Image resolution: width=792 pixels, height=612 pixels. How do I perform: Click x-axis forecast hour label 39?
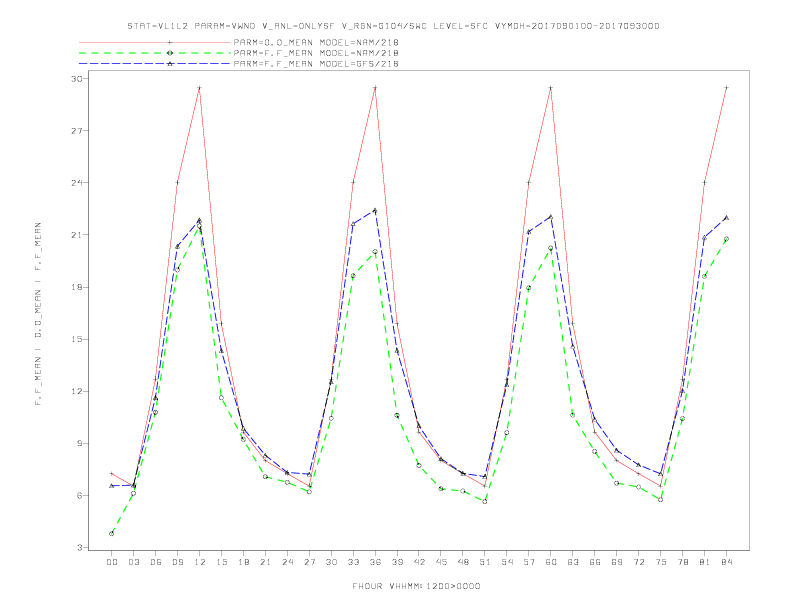click(x=397, y=562)
